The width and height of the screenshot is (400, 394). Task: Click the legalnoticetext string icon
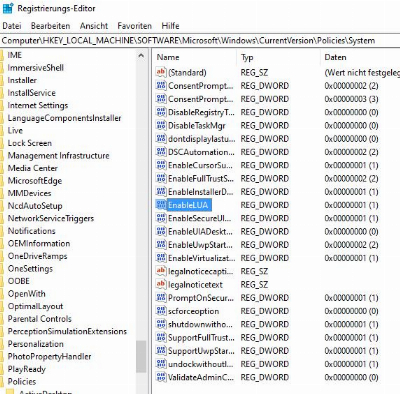[x=161, y=284]
